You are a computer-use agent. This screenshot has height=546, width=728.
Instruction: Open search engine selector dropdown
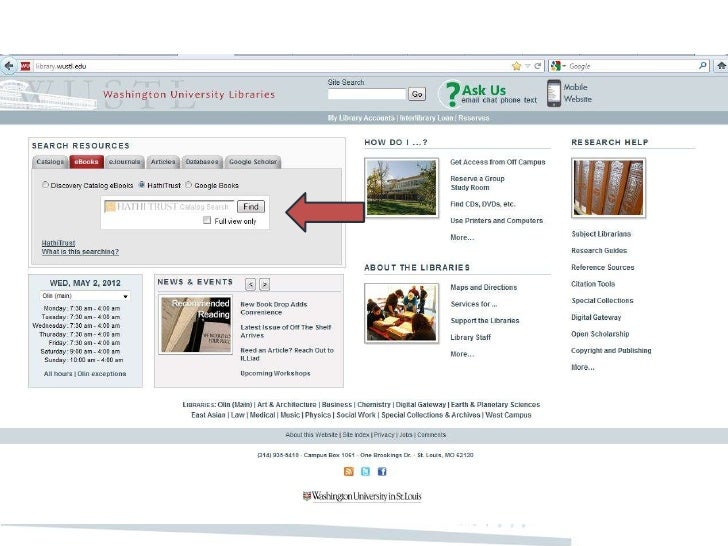(x=558, y=66)
